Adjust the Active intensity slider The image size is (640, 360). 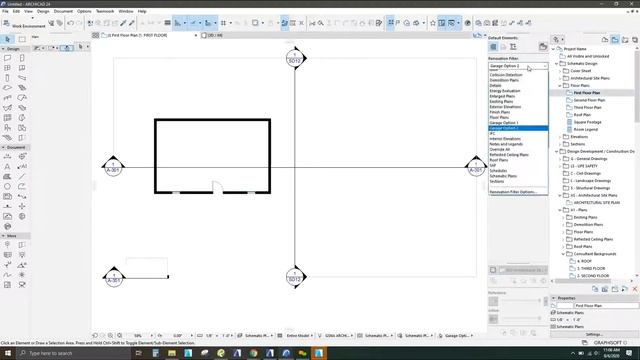(521, 318)
